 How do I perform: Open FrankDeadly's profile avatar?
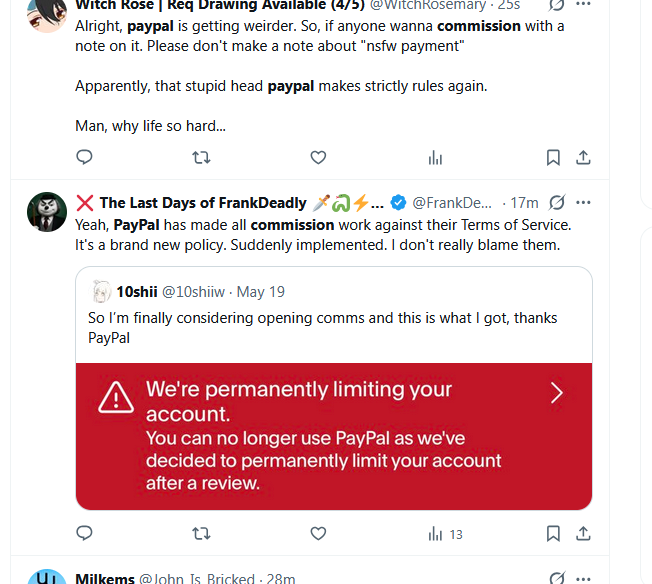click(x=47, y=212)
